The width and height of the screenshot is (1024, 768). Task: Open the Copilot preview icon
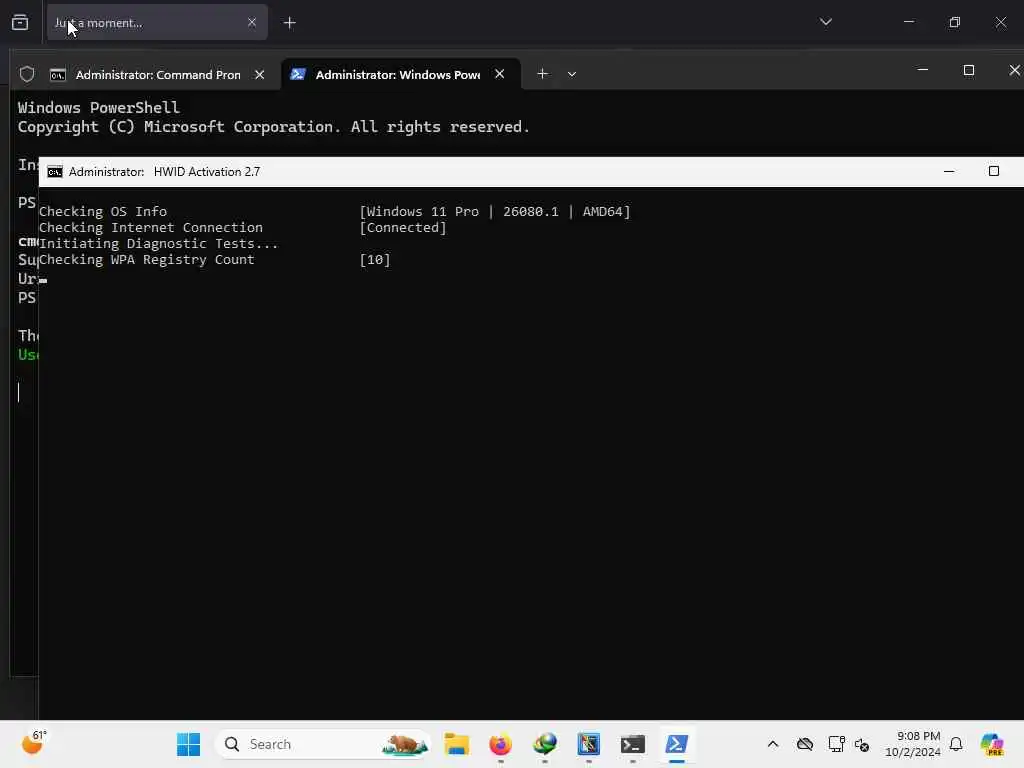point(991,744)
